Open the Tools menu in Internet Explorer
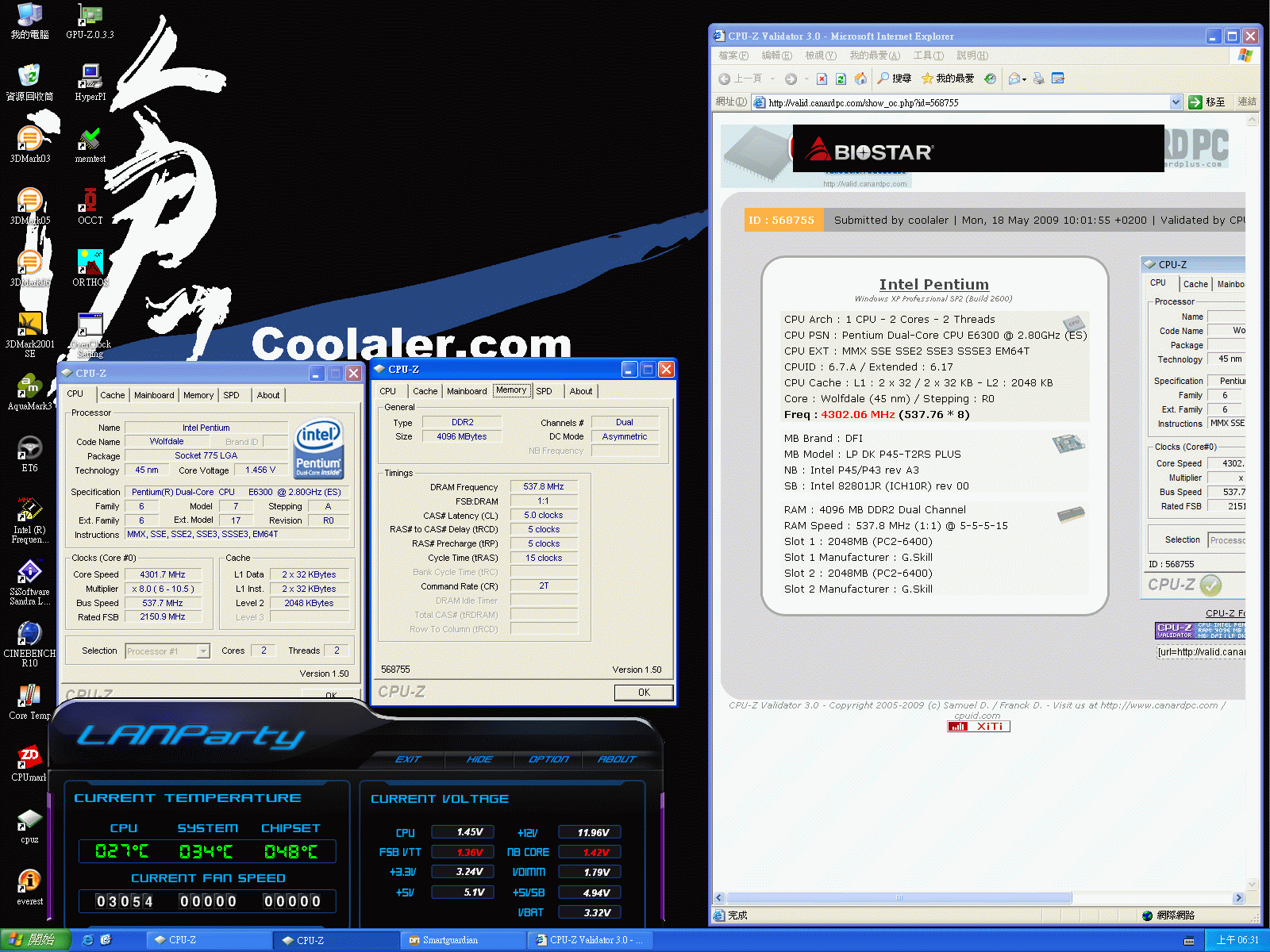The height and width of the screenshot is (952, 1270). click(928, 56)
